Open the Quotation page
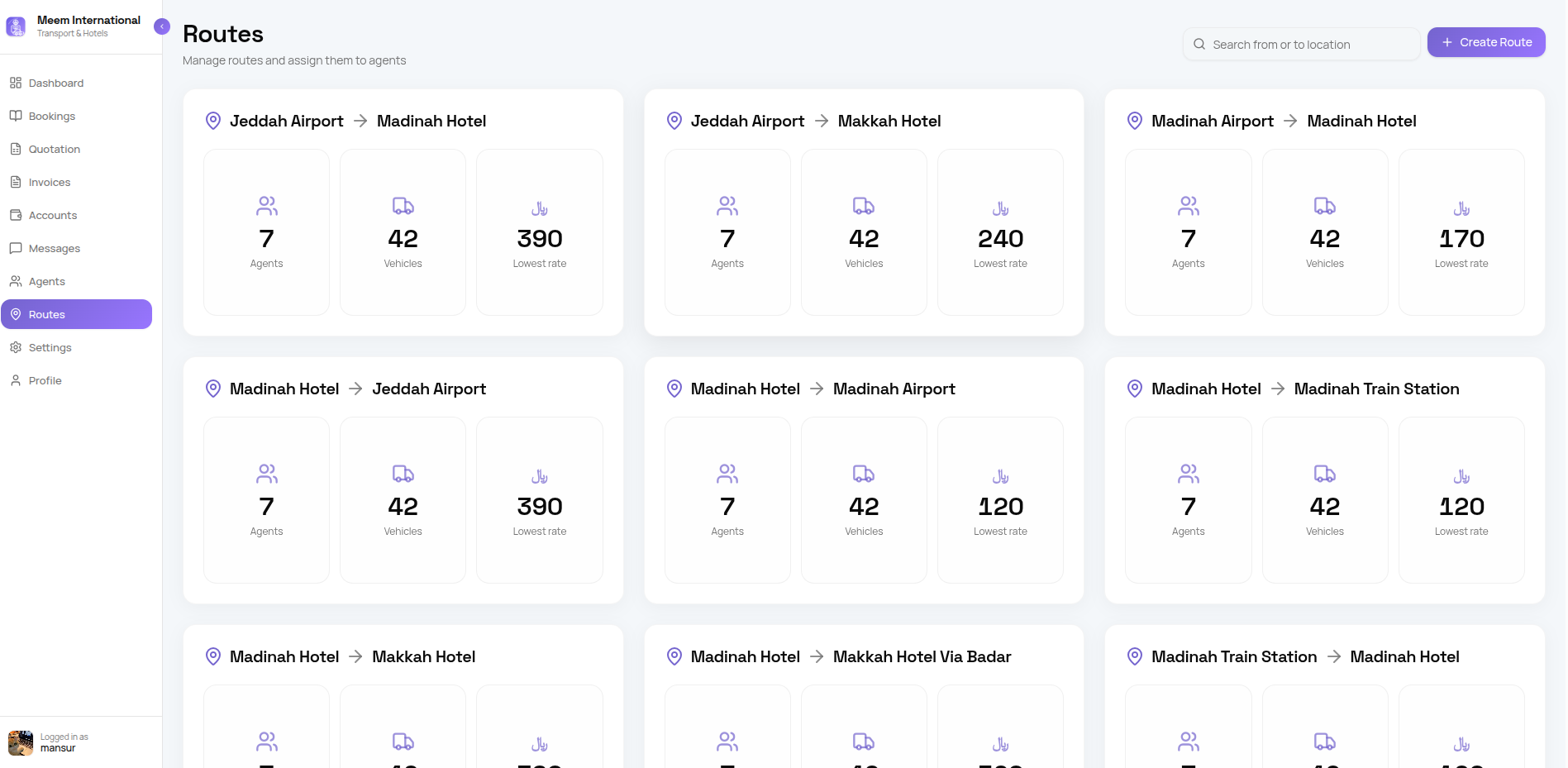The image size is (1568, 768). click(x=76, y=149)
